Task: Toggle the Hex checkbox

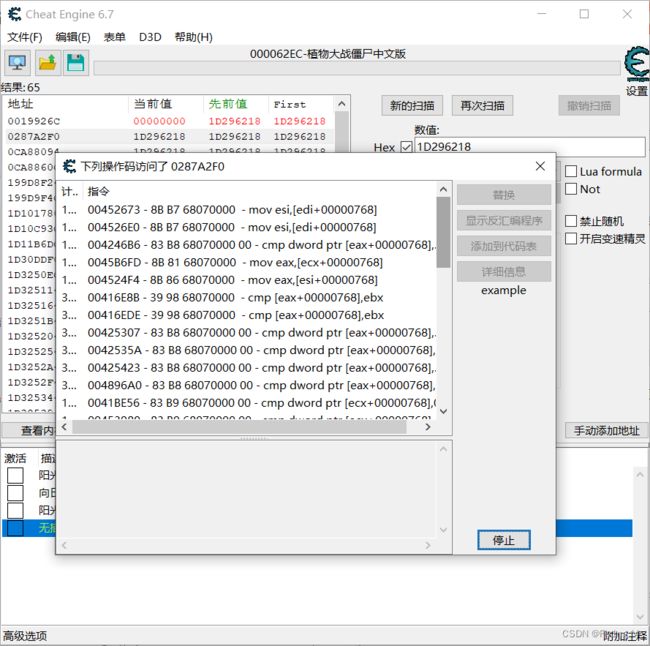Action: (406, 147)
